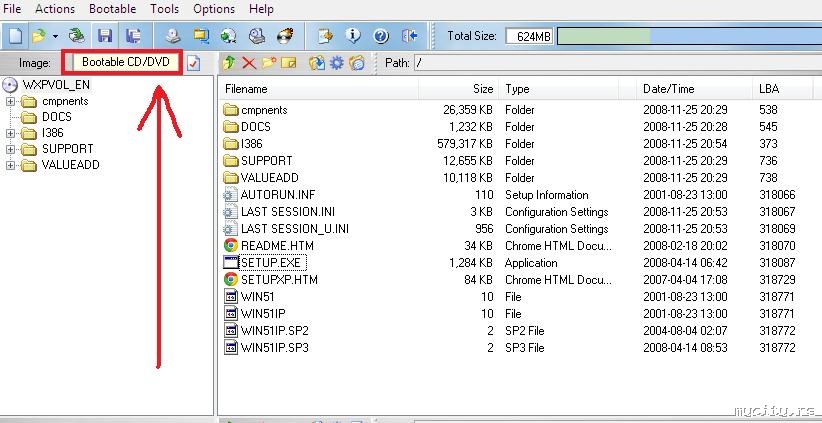Open the Help menu

pyautogui.click(x=261, y=9)
